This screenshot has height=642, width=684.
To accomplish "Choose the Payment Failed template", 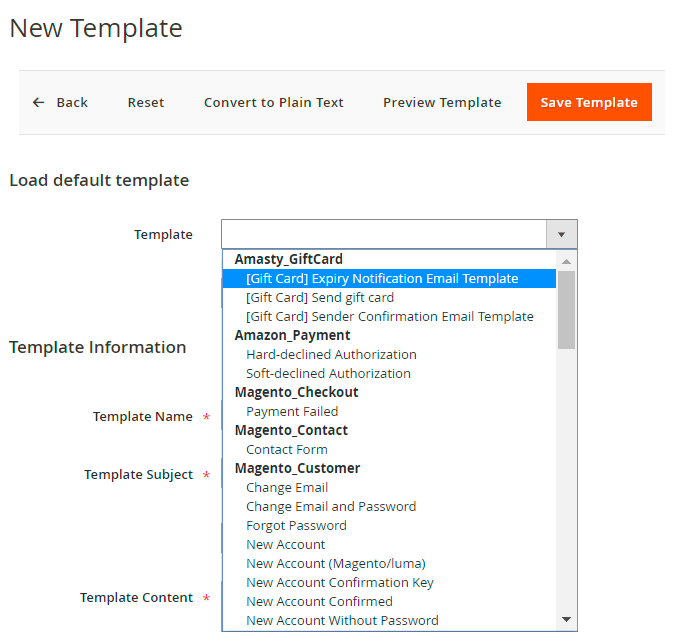I will (292, 411).
